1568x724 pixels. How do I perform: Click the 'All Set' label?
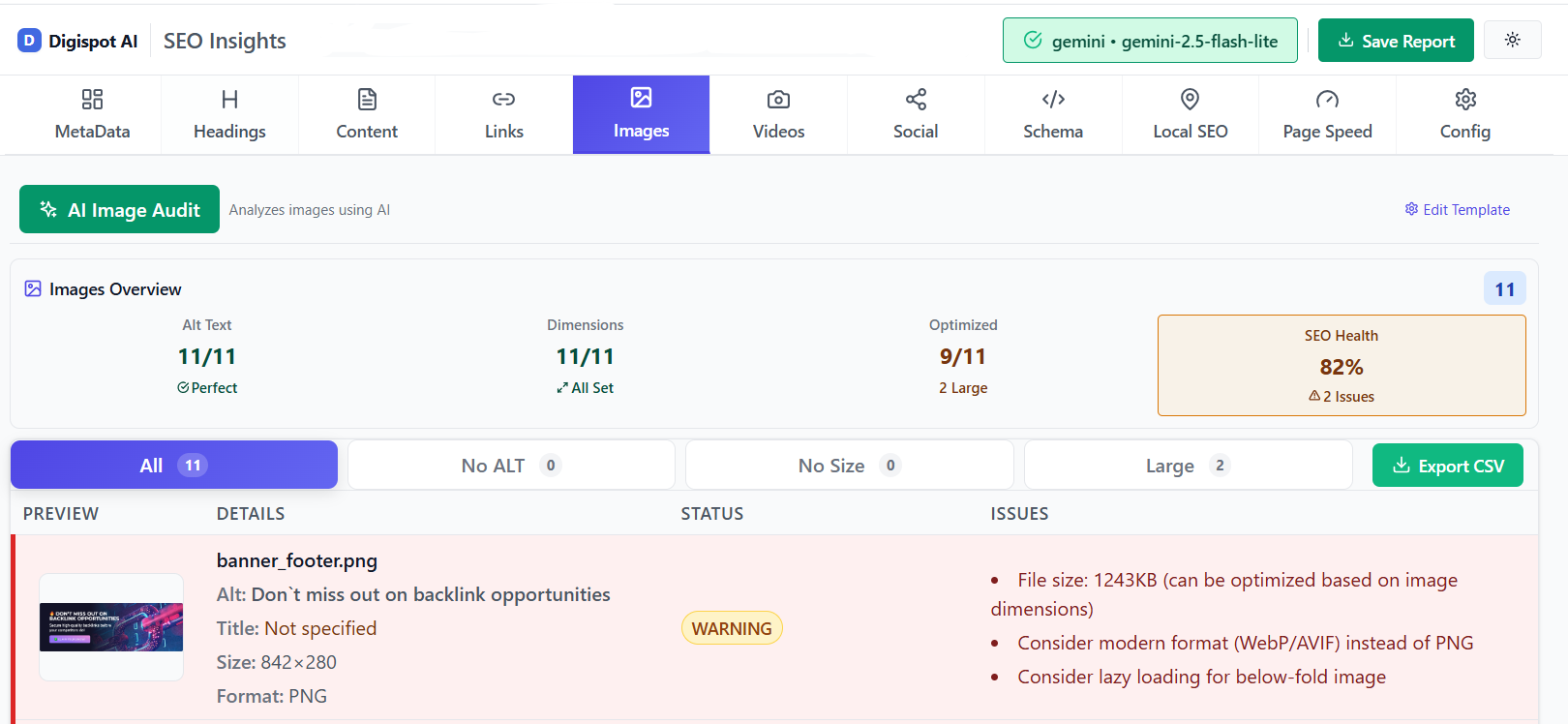[585, 387]
